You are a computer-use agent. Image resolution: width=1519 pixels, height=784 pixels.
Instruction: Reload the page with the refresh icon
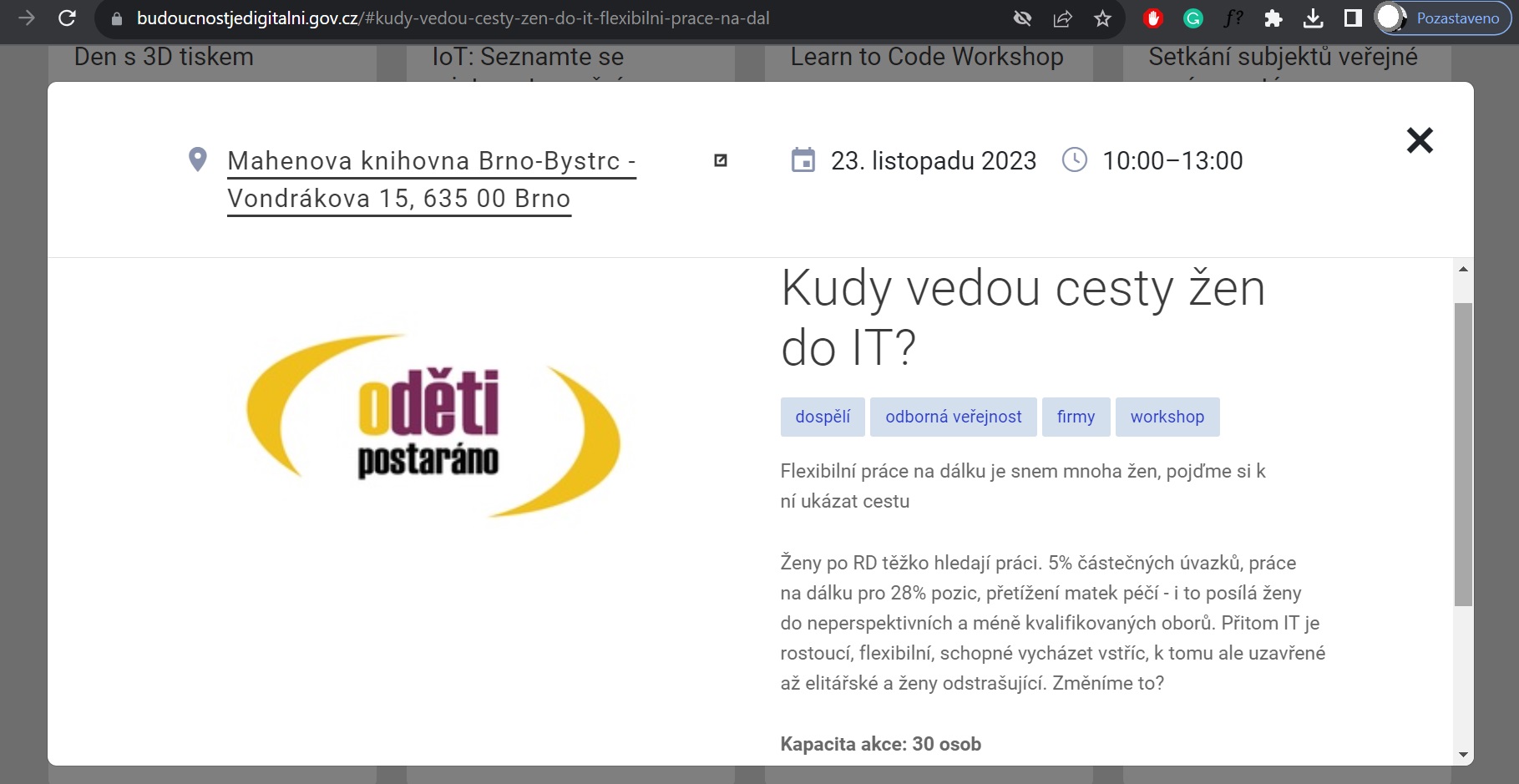click(67, 18)
